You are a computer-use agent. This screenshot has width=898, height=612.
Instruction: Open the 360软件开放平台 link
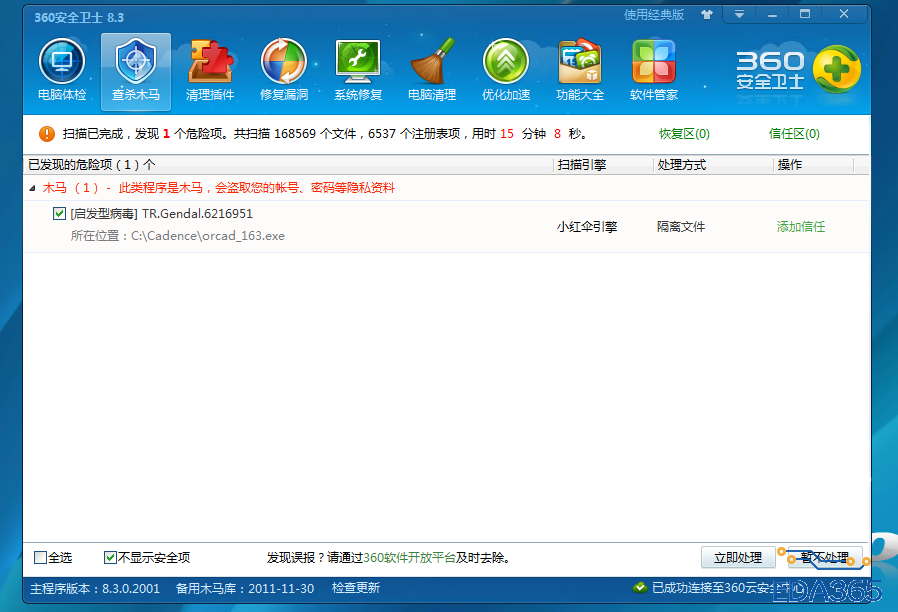[409, 558]
